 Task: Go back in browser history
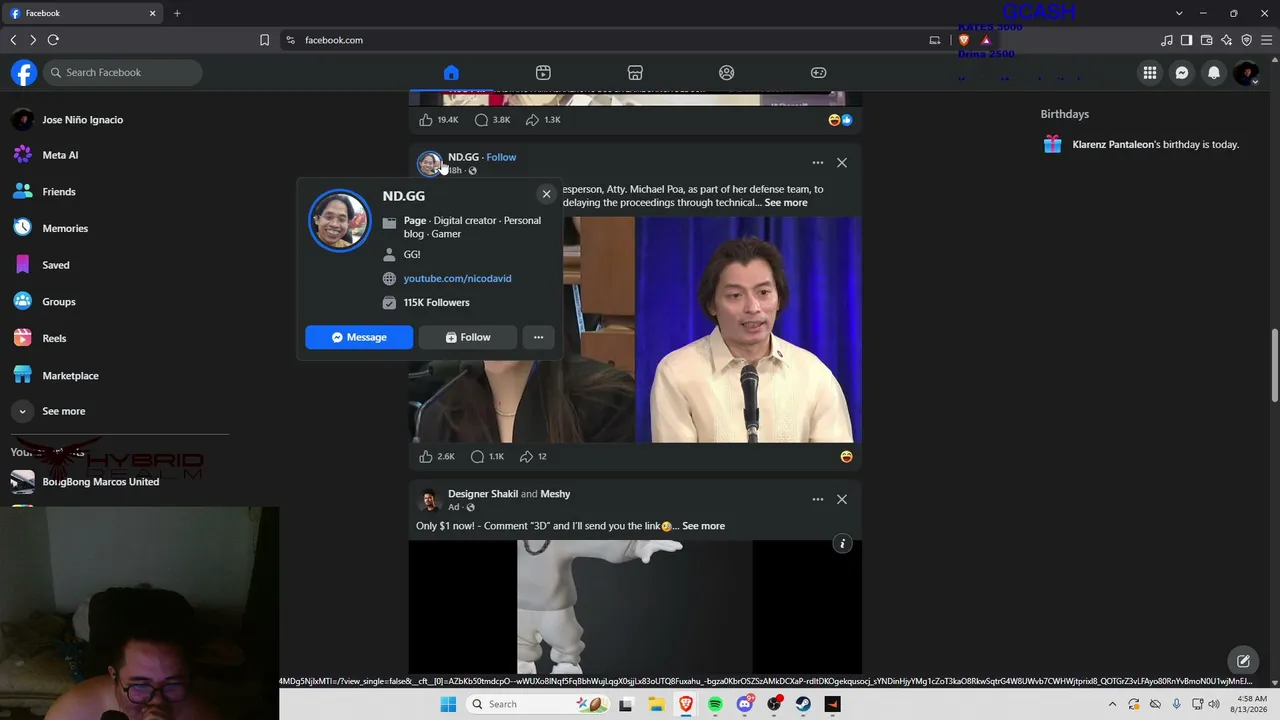(x=13, y=40)
